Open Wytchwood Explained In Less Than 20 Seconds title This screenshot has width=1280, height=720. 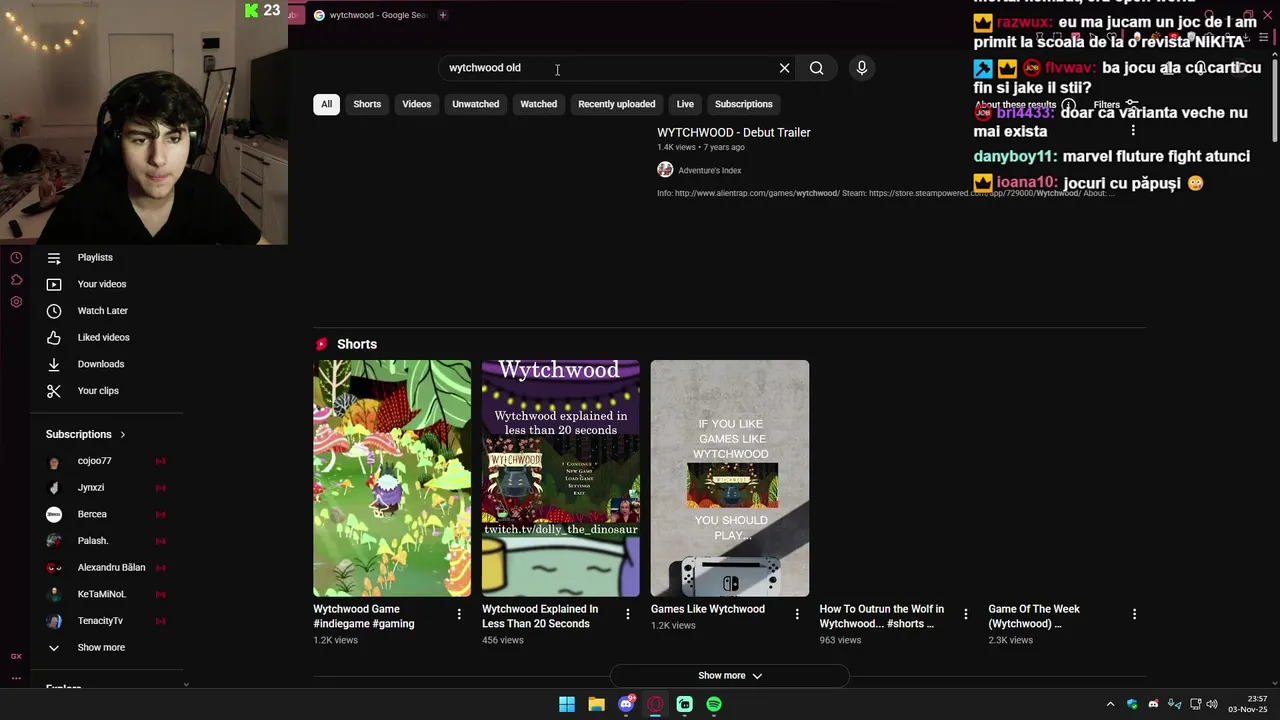point(540,616)
